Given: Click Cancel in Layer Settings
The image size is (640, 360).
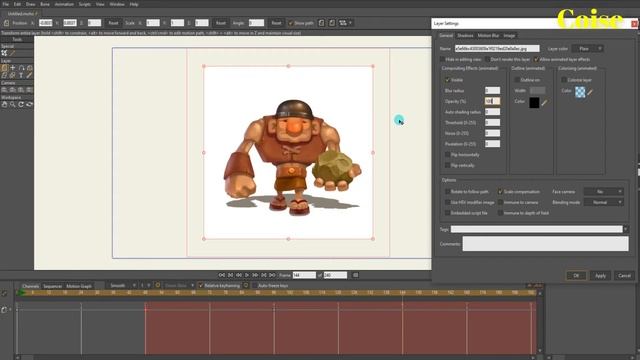Looking at the screenshot, I should click(x=624, y=276).
